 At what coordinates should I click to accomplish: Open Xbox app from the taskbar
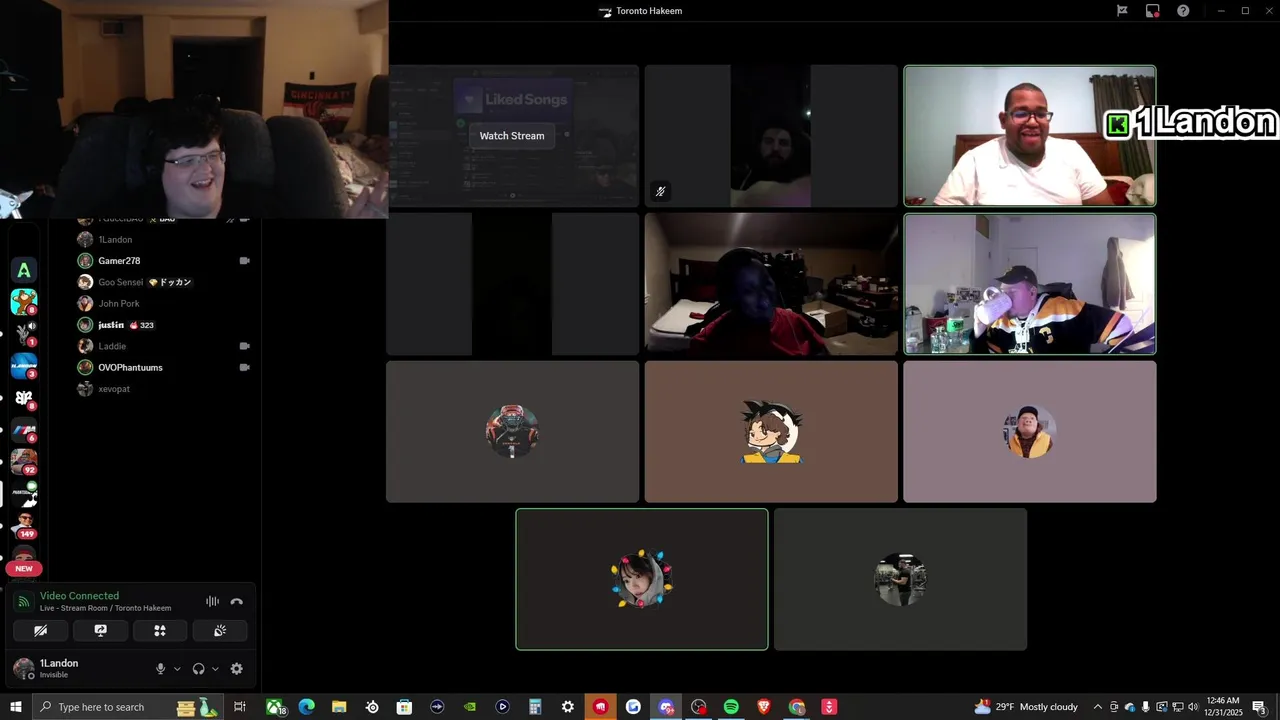(275, 707)
